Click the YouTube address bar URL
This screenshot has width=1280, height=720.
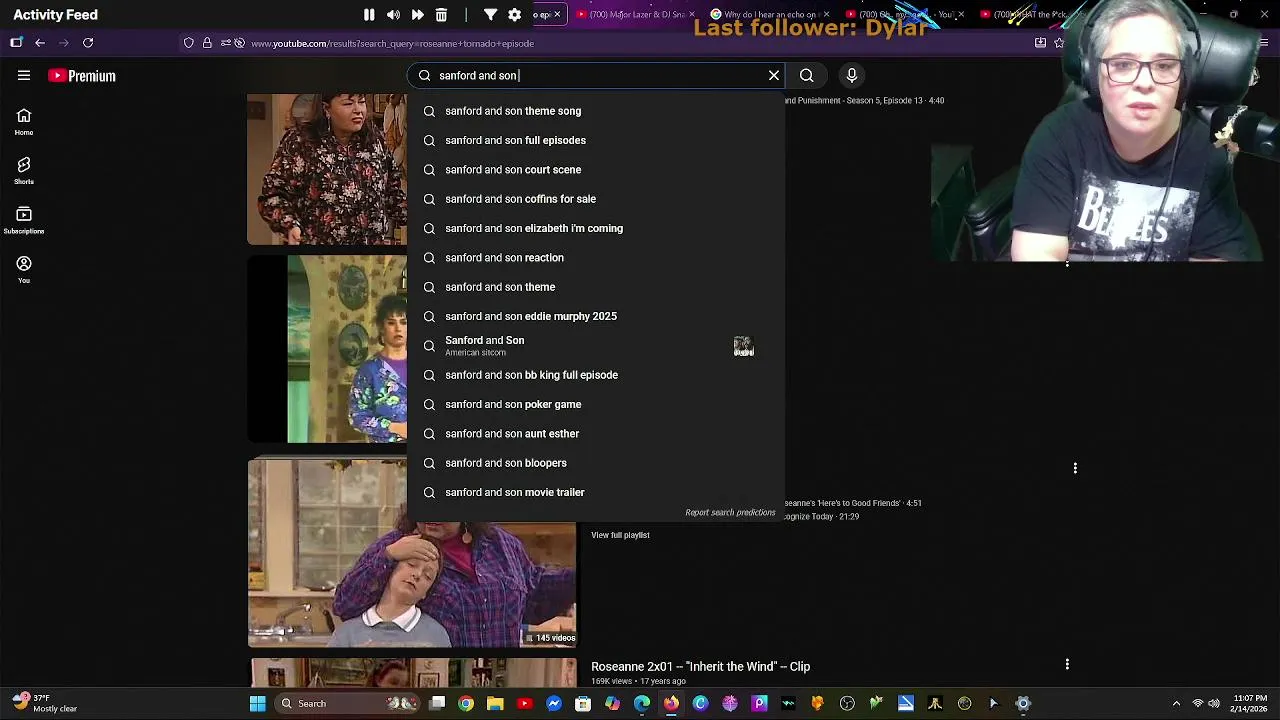(392, 43)
